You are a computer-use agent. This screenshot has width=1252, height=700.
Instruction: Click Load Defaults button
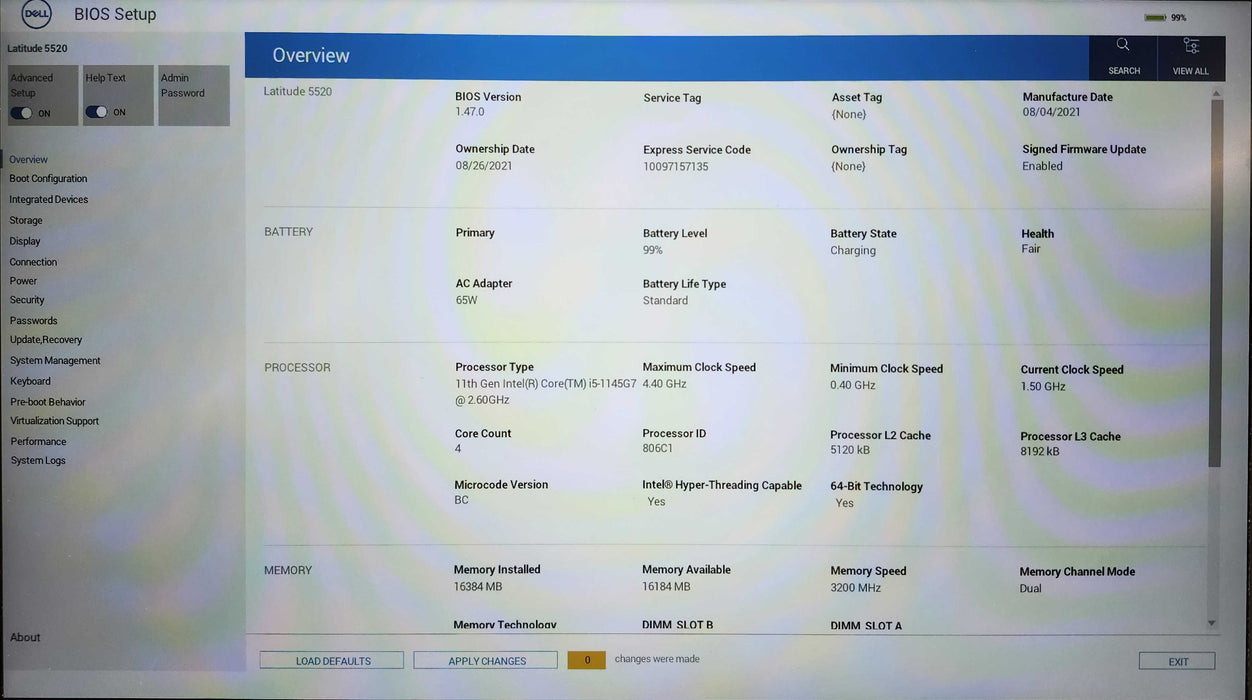[x=332, y=661]
